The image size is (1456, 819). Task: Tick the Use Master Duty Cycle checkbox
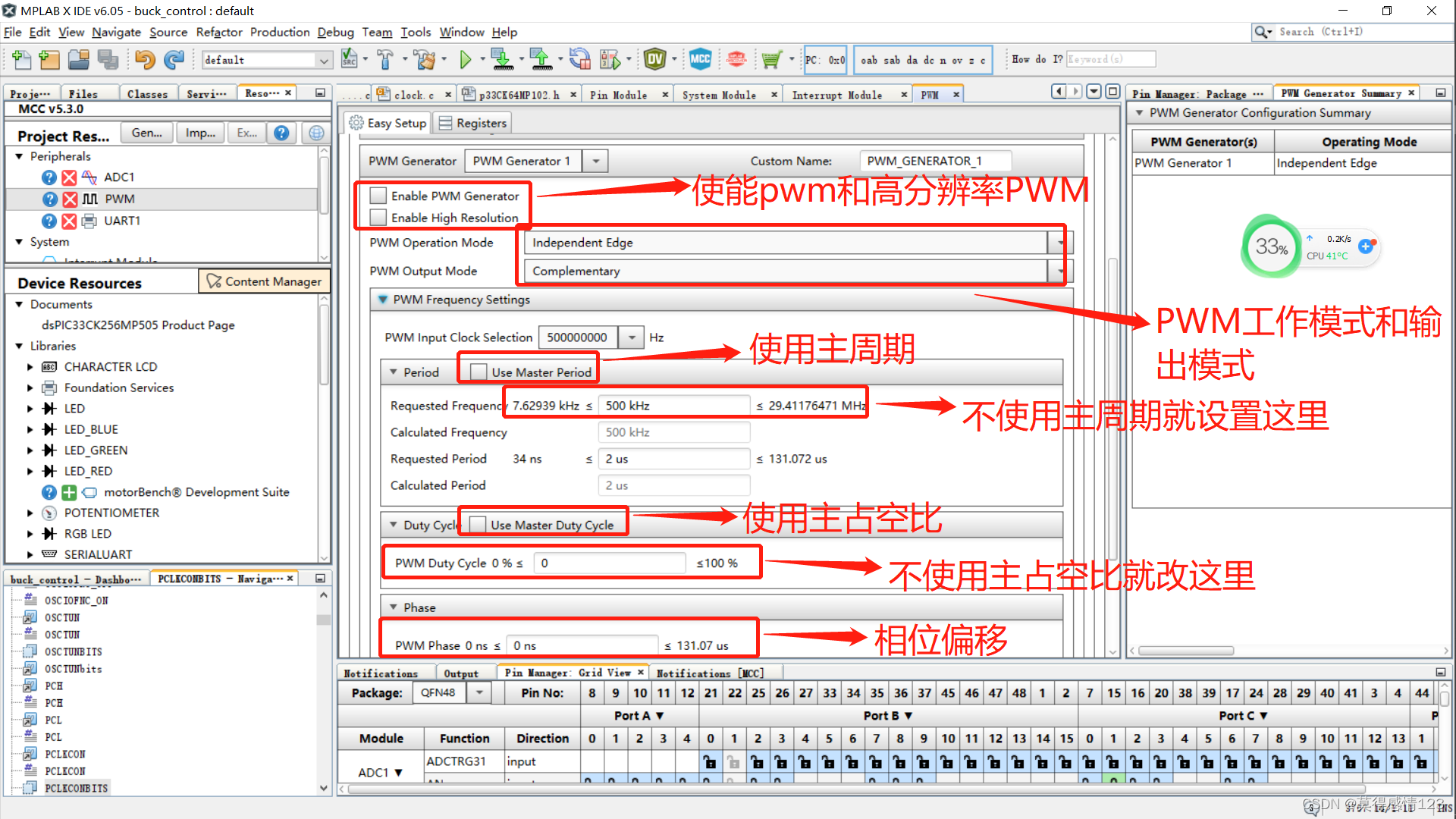[478, 525]
